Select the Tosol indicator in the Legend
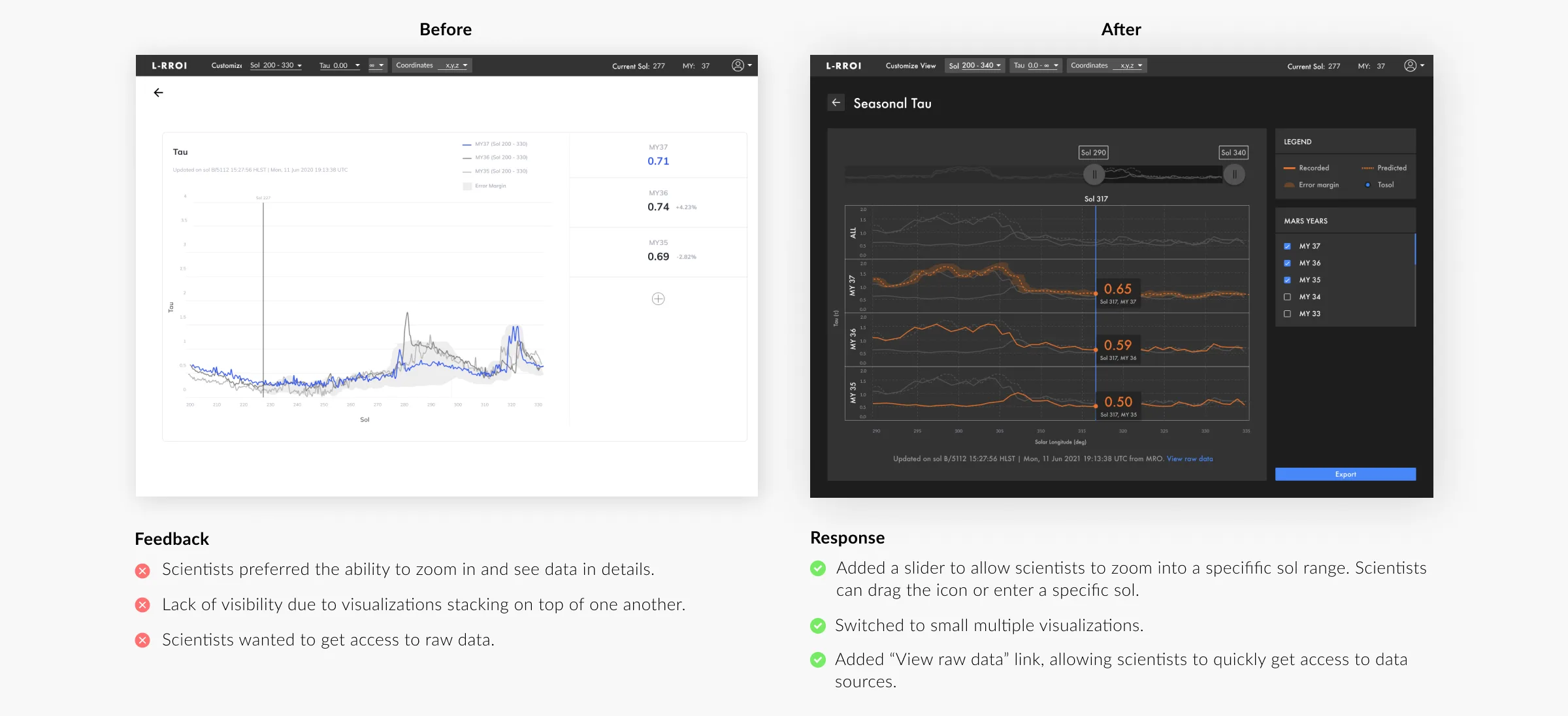The height and width of the screenshot is (716, 1568). click(x=1368, y=185)
